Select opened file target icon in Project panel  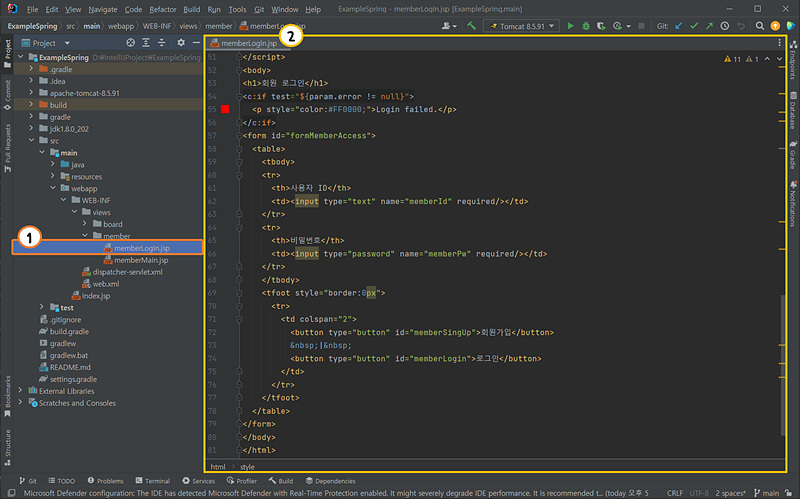pos(131,43)
